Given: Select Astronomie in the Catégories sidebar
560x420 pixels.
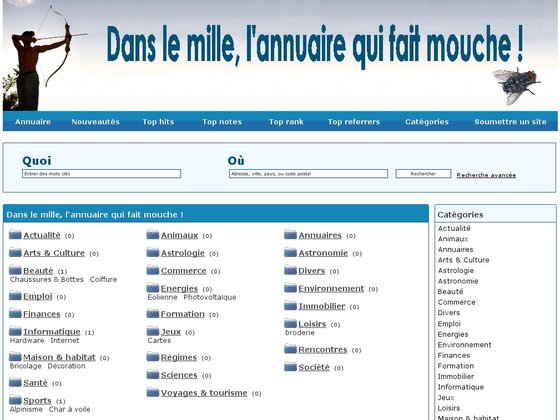Looking at the screenshot, I should click(458, 281).
